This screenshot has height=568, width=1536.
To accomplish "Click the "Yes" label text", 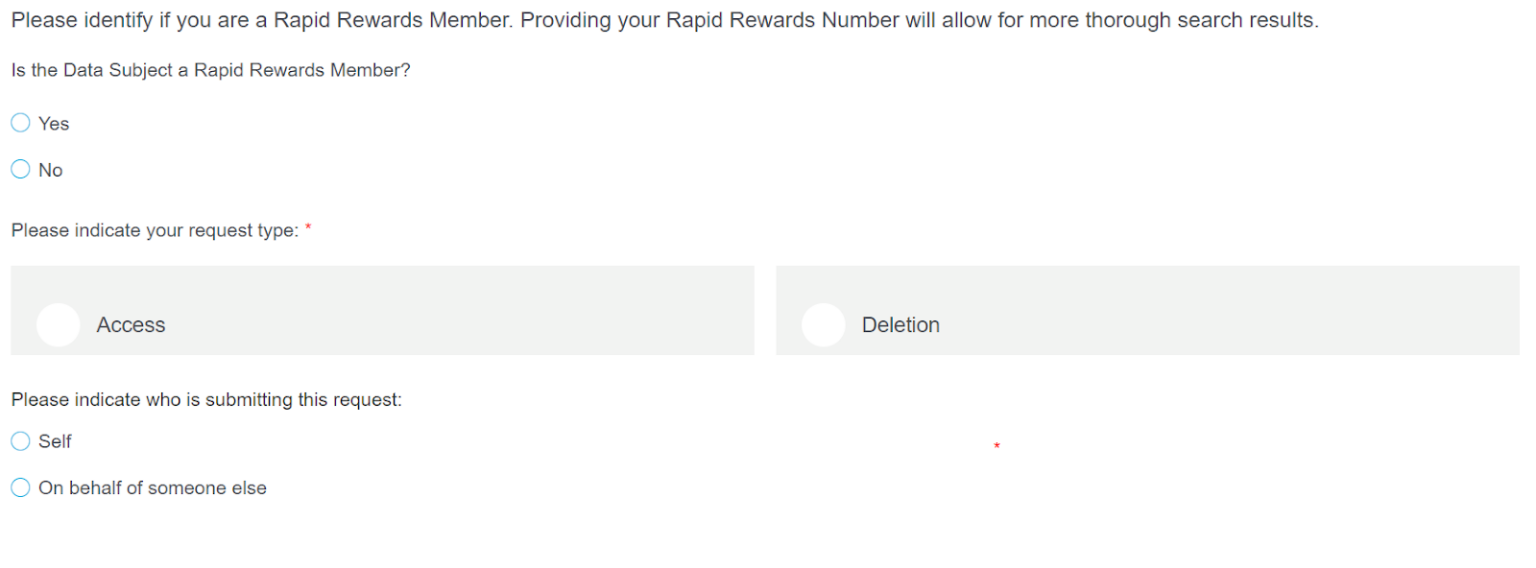I will click(x=54, y=124).
